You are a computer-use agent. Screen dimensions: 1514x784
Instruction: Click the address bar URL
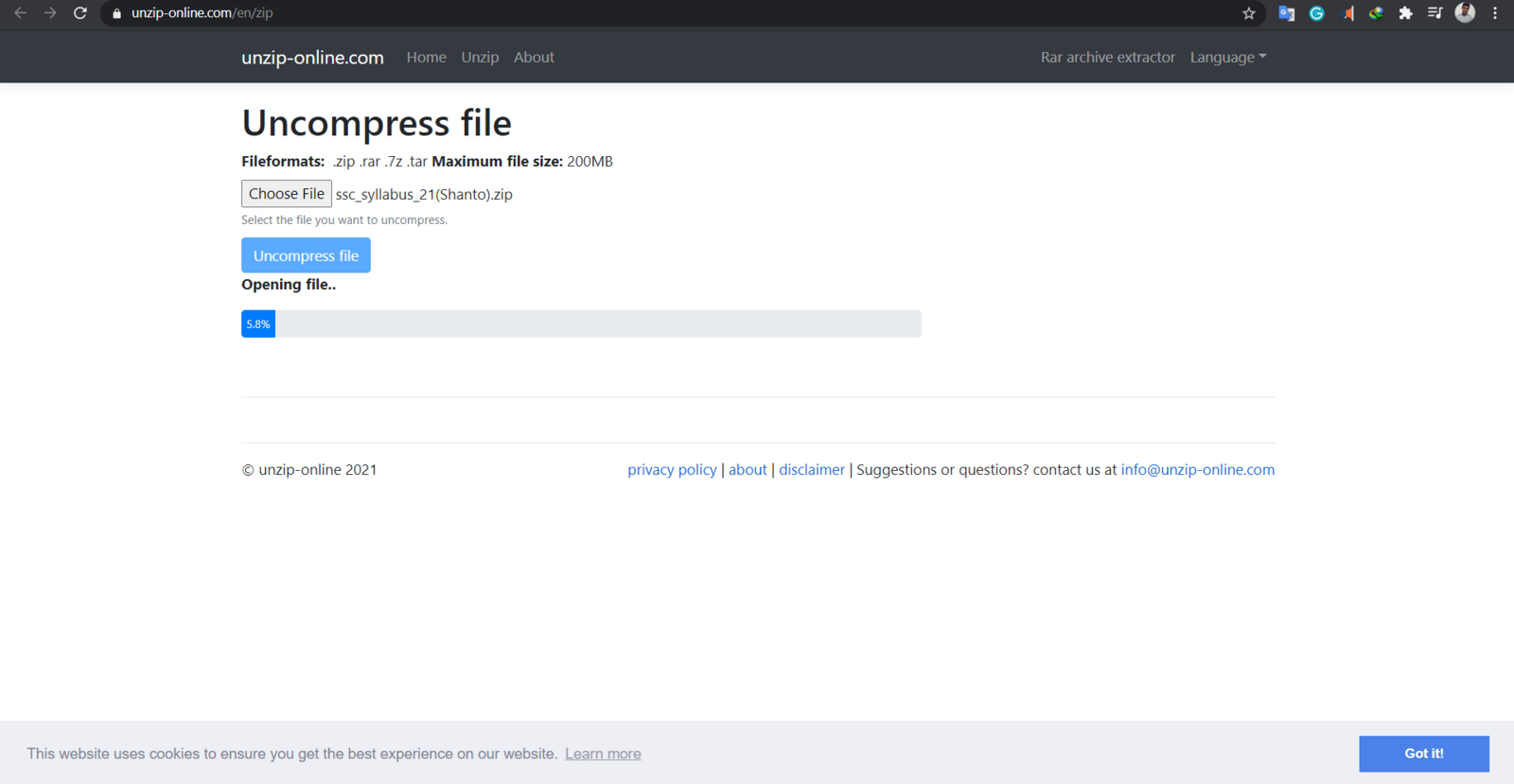[202, 13]
